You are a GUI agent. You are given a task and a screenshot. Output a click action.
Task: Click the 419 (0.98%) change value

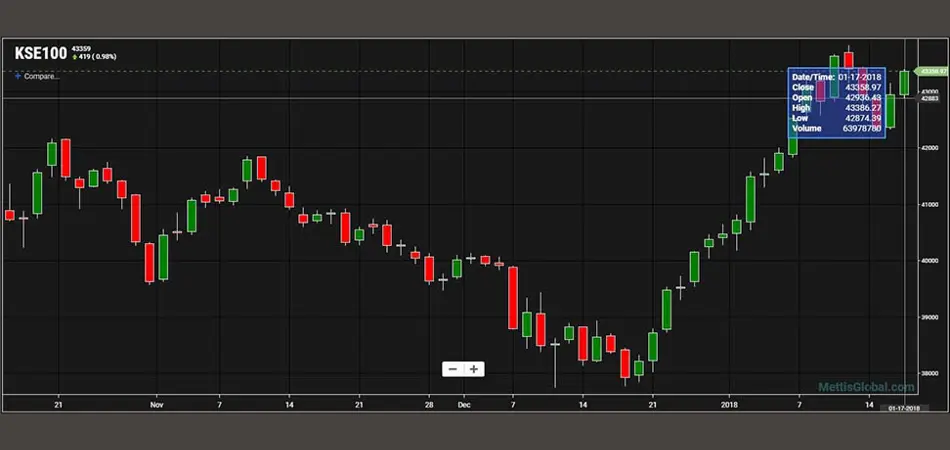pyautogui.click(x=97, y=57)
